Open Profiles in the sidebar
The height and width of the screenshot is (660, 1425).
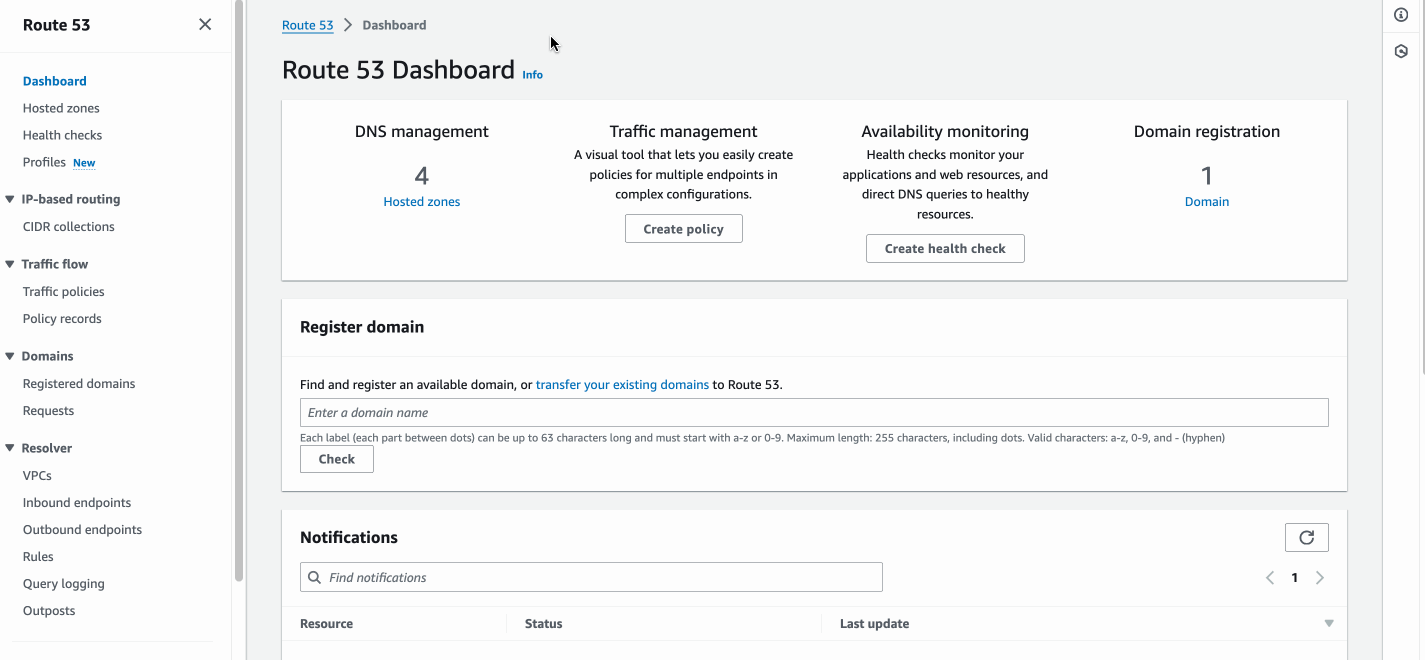click(44, 162)
